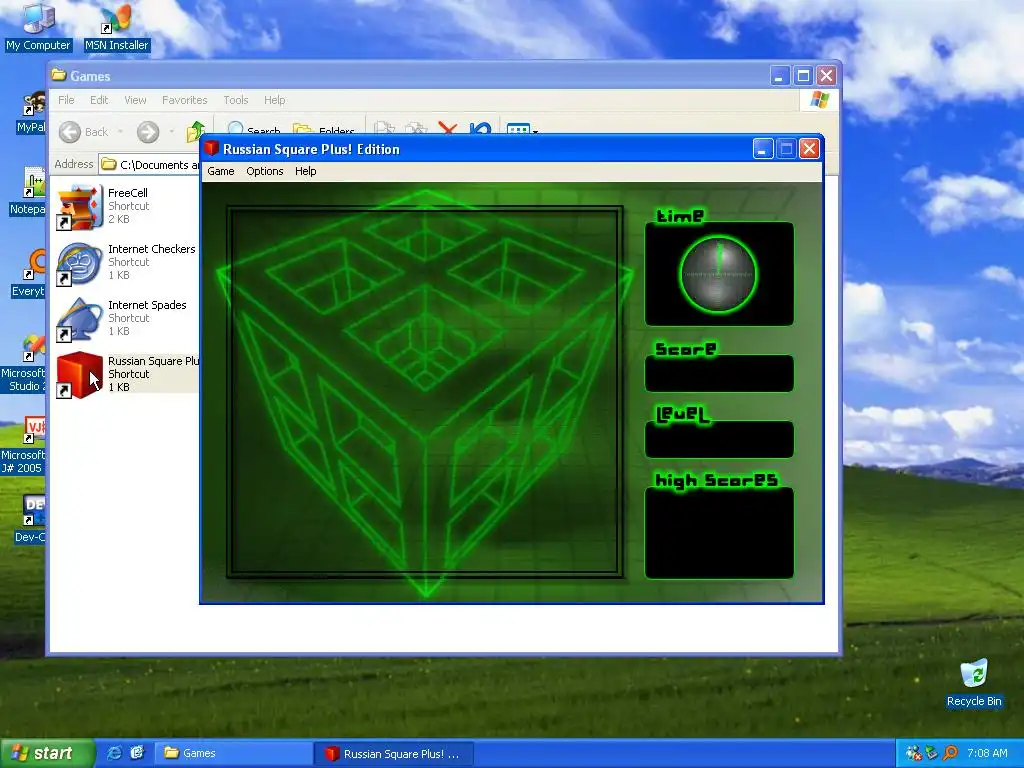1024x768 pixels.
Task: Open the File menu in Games window
Action: [x=66, y=100]
